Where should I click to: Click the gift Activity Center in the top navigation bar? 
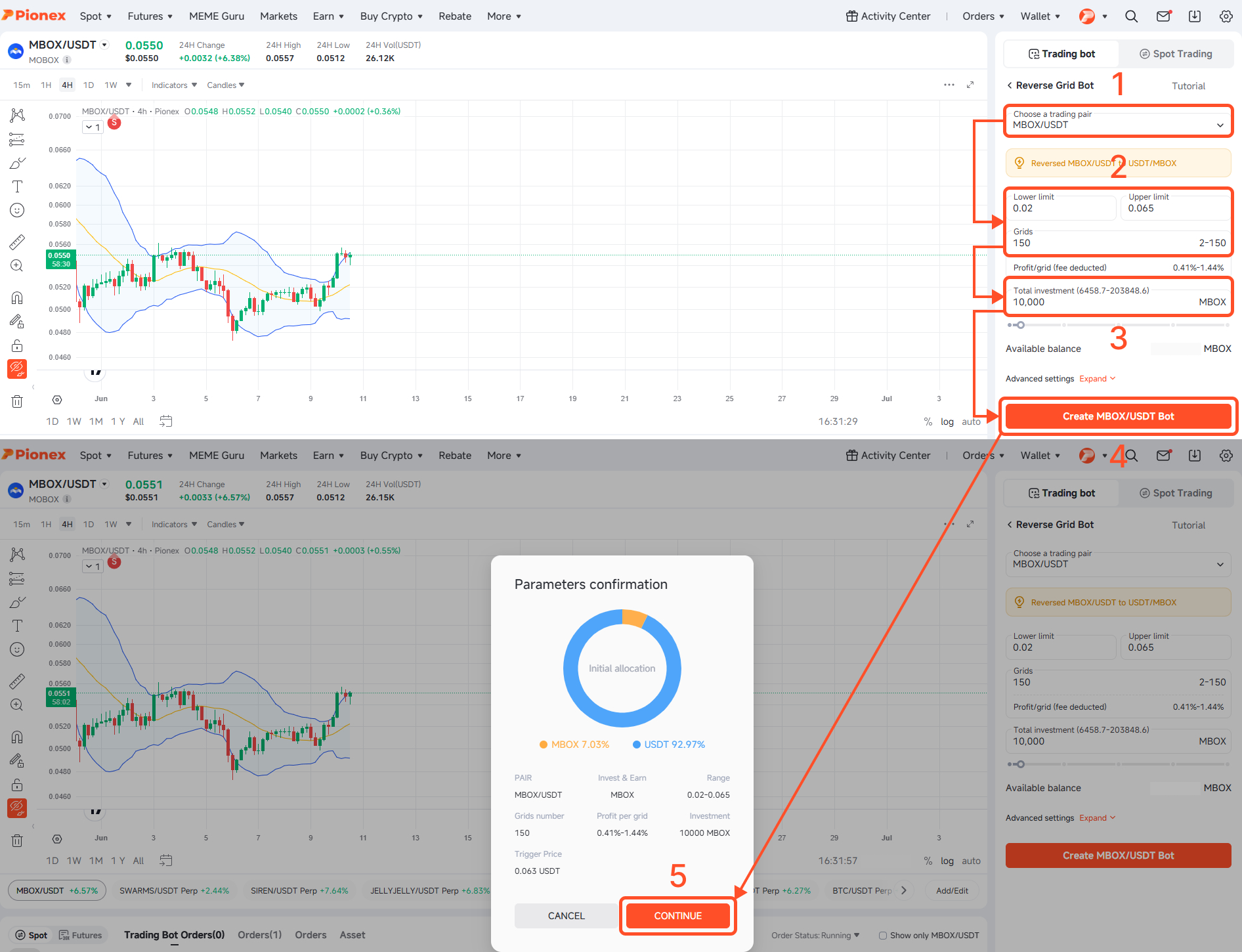point(888,16)
